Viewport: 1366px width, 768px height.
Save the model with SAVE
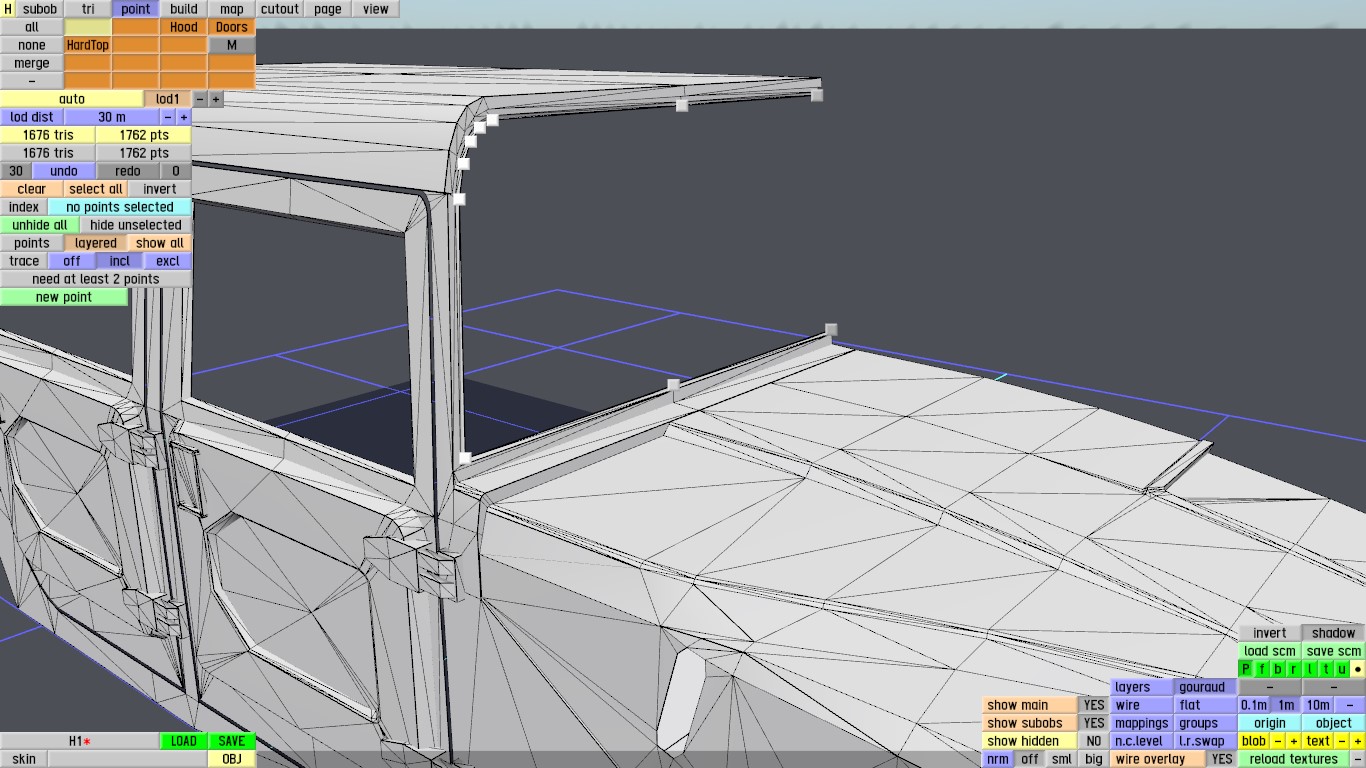(x=232, y=741)
